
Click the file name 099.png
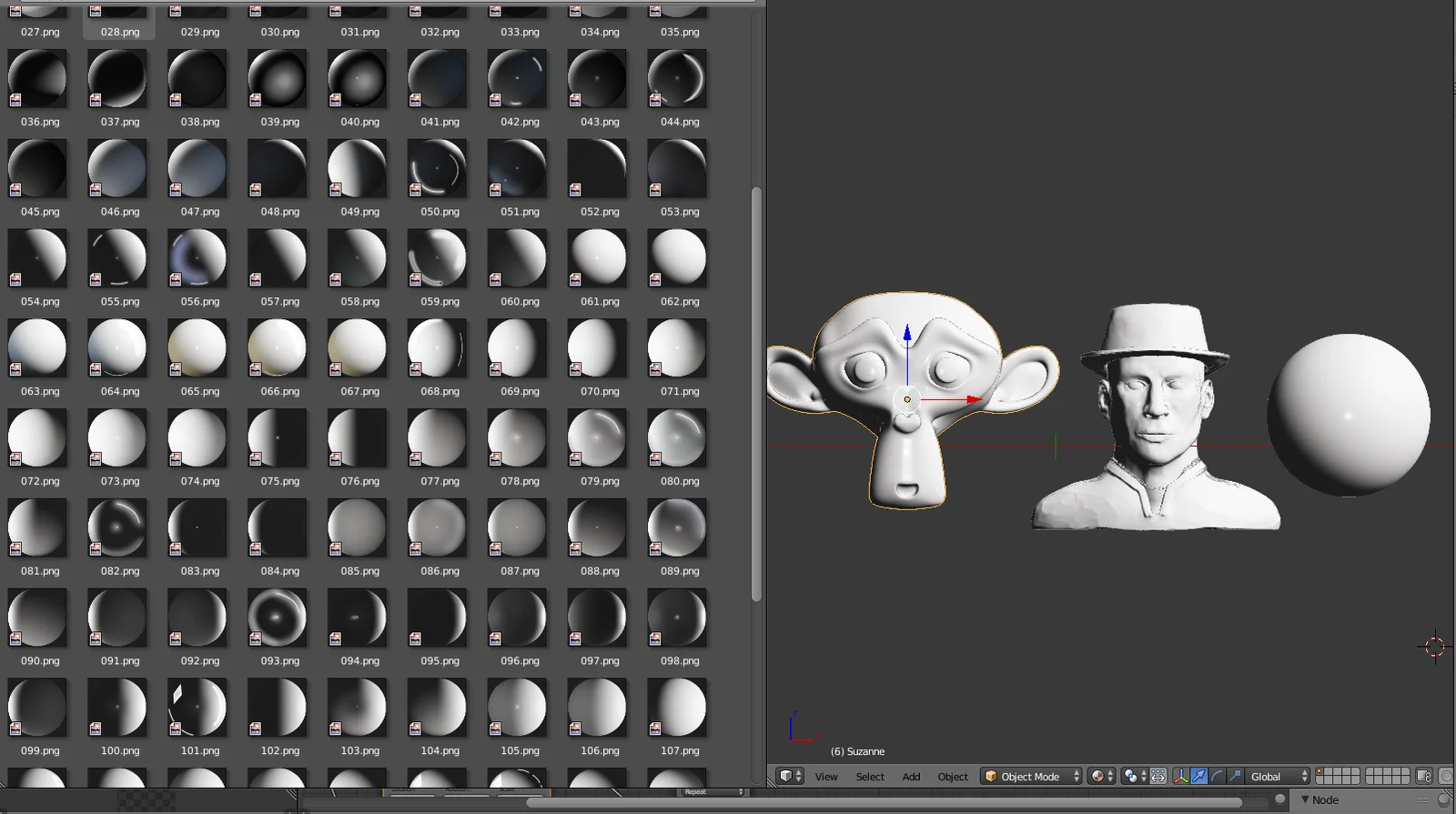click(x=40, y=751)
